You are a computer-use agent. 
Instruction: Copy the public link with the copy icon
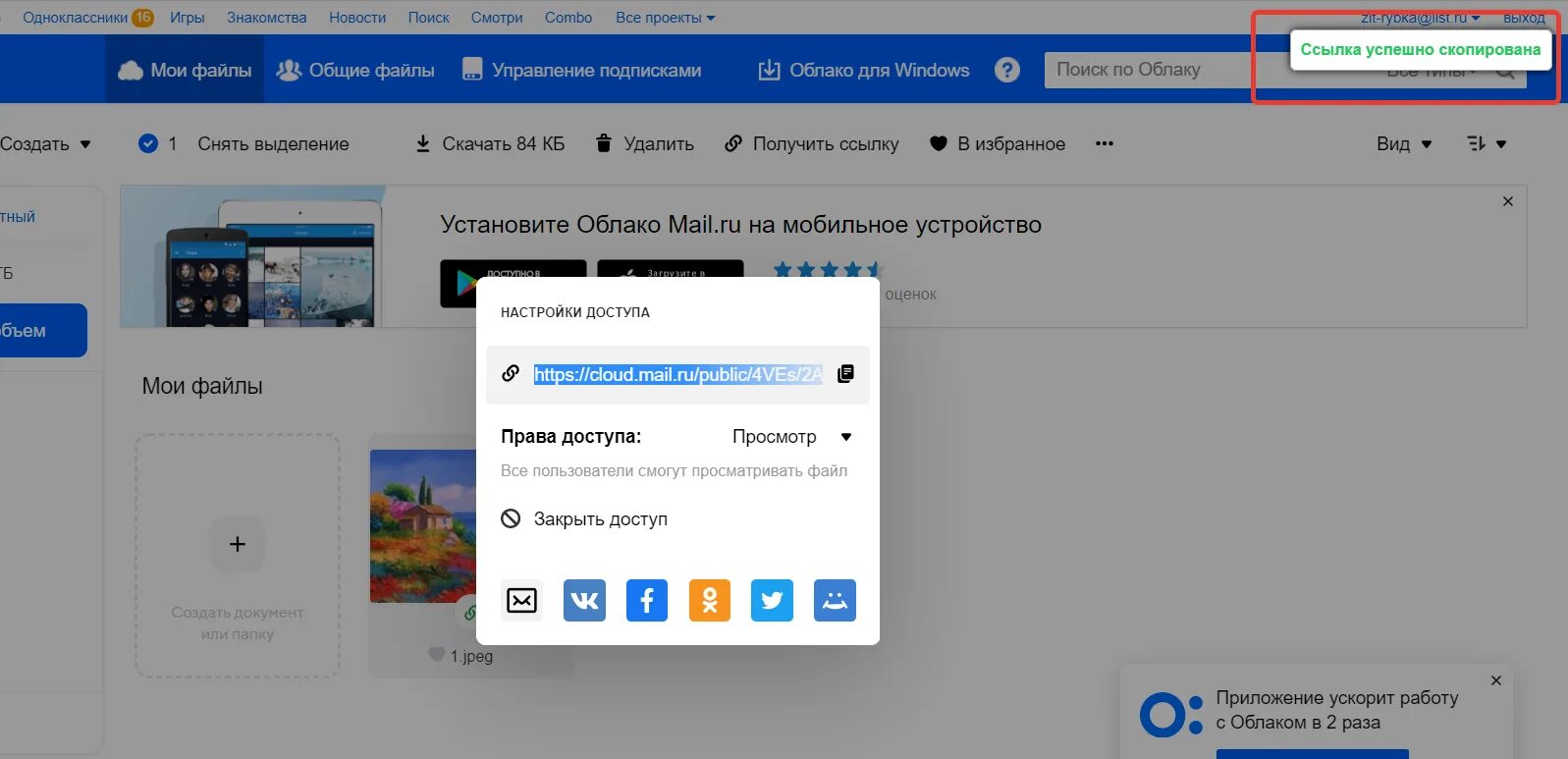pyautogui.click(x=845, y=374)
